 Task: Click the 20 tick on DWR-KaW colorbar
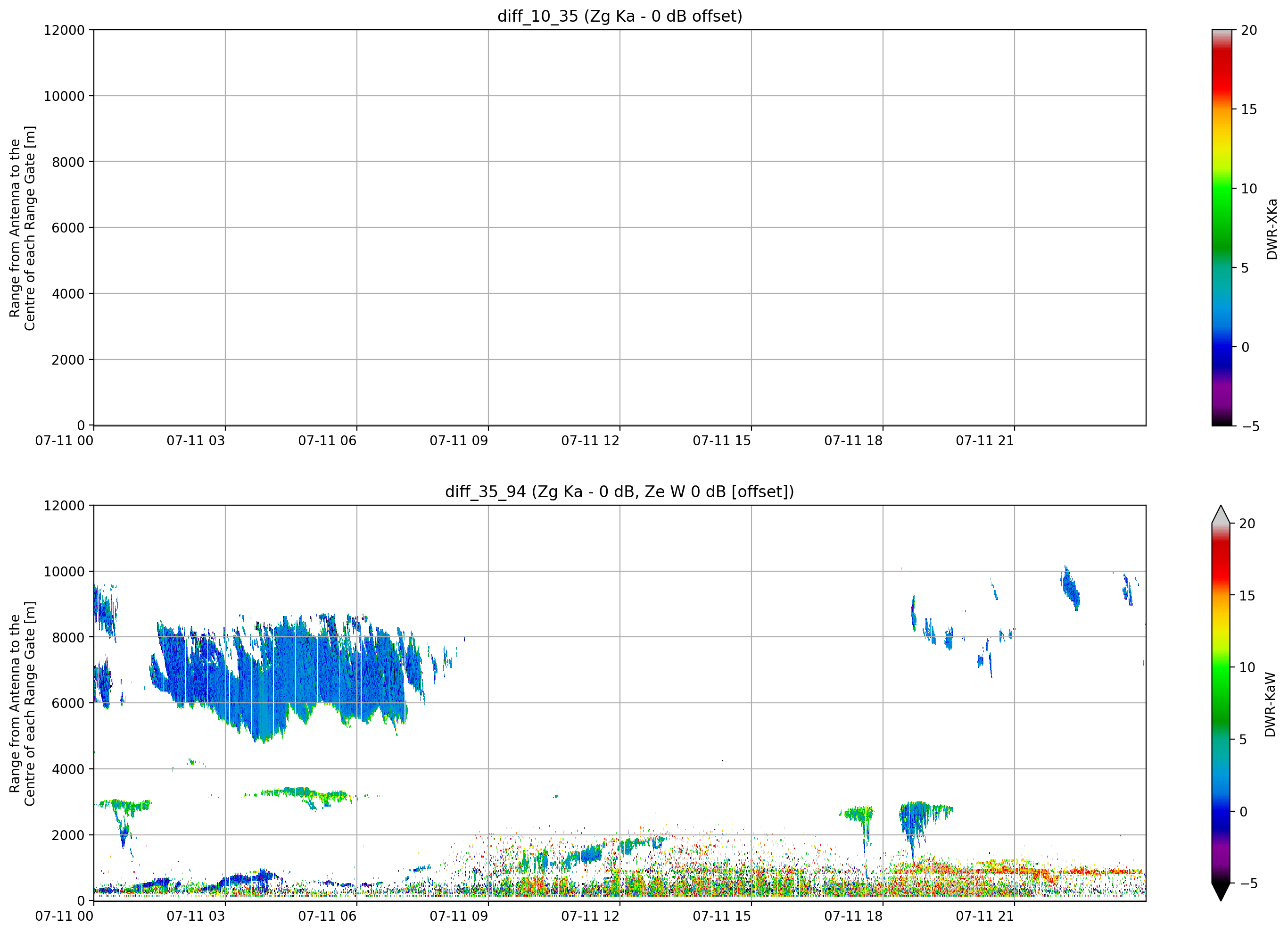pyautogui.click(x=1247, y=524)
